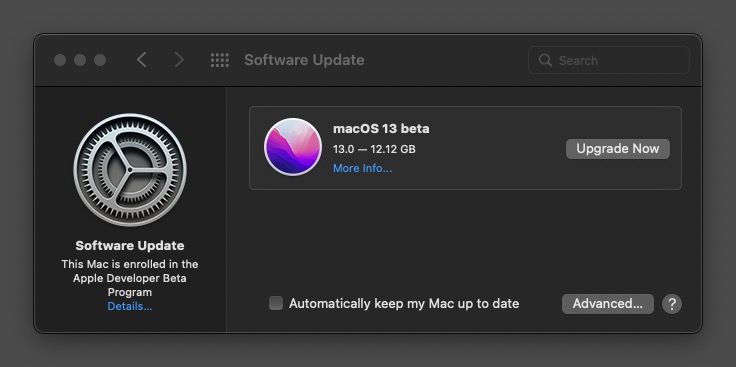Click the magnifying glass search icon
The height and width of the screenshot is (367, 736).
click(545, 60)
